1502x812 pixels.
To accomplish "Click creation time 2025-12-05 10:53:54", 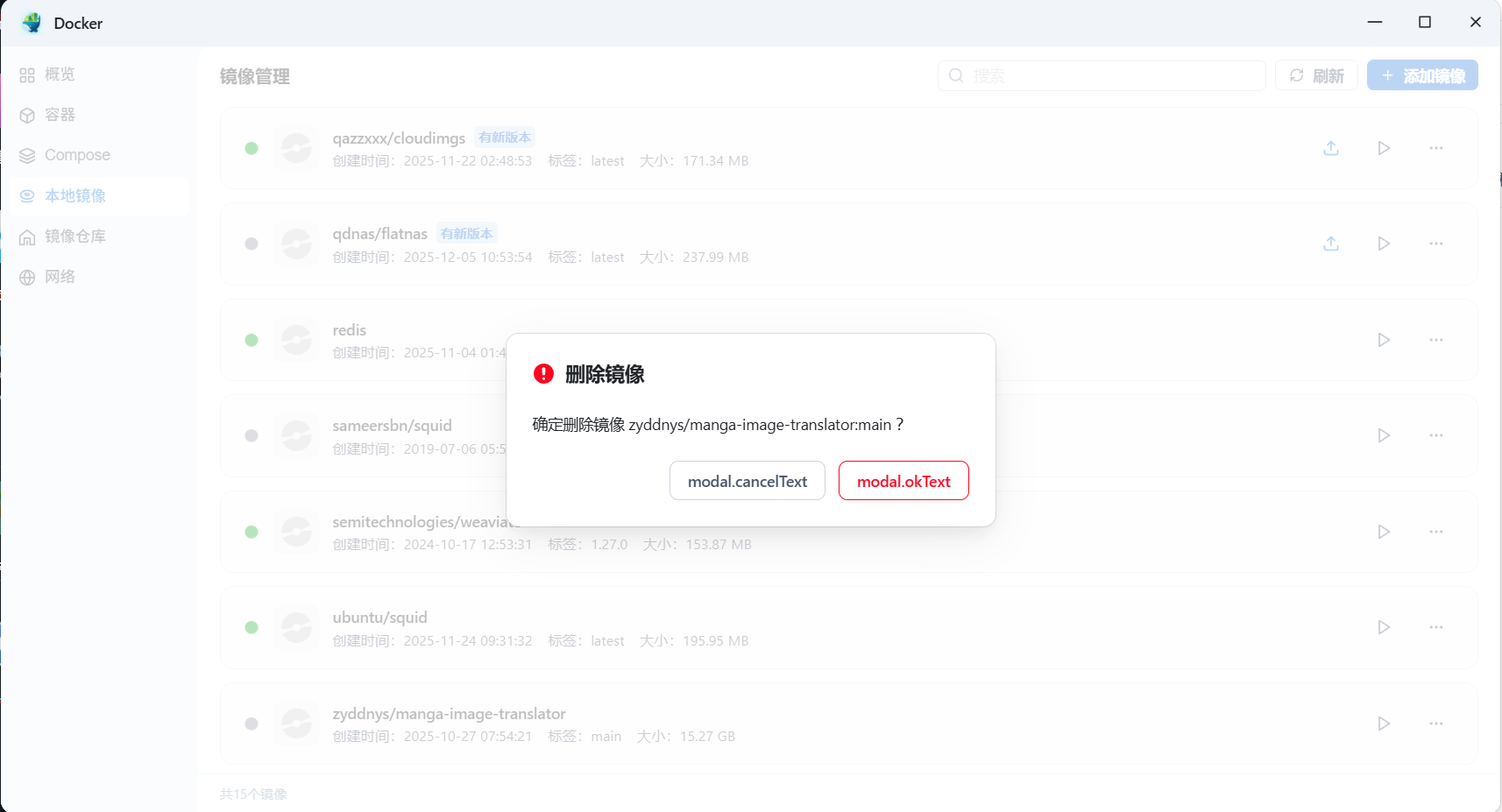I will [x=468, y=258].
